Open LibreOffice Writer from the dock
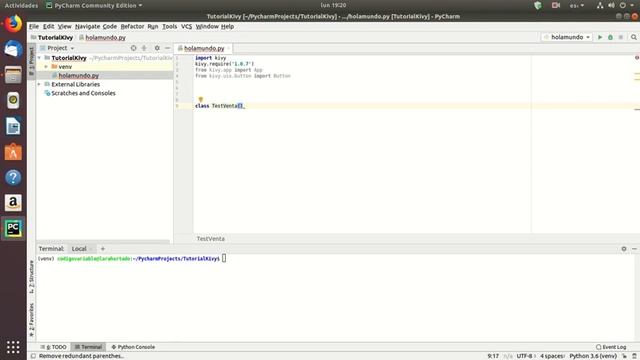640x360 pixels. coord(13,126)
